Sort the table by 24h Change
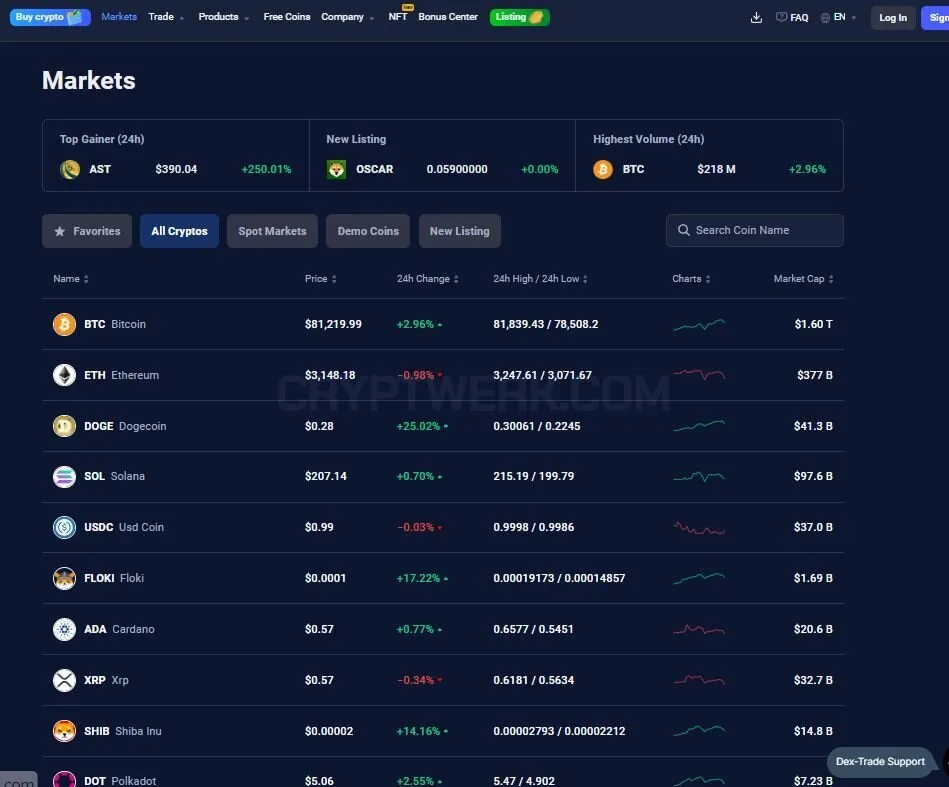Screen dimensions: 949x787 tap(427, 278)
